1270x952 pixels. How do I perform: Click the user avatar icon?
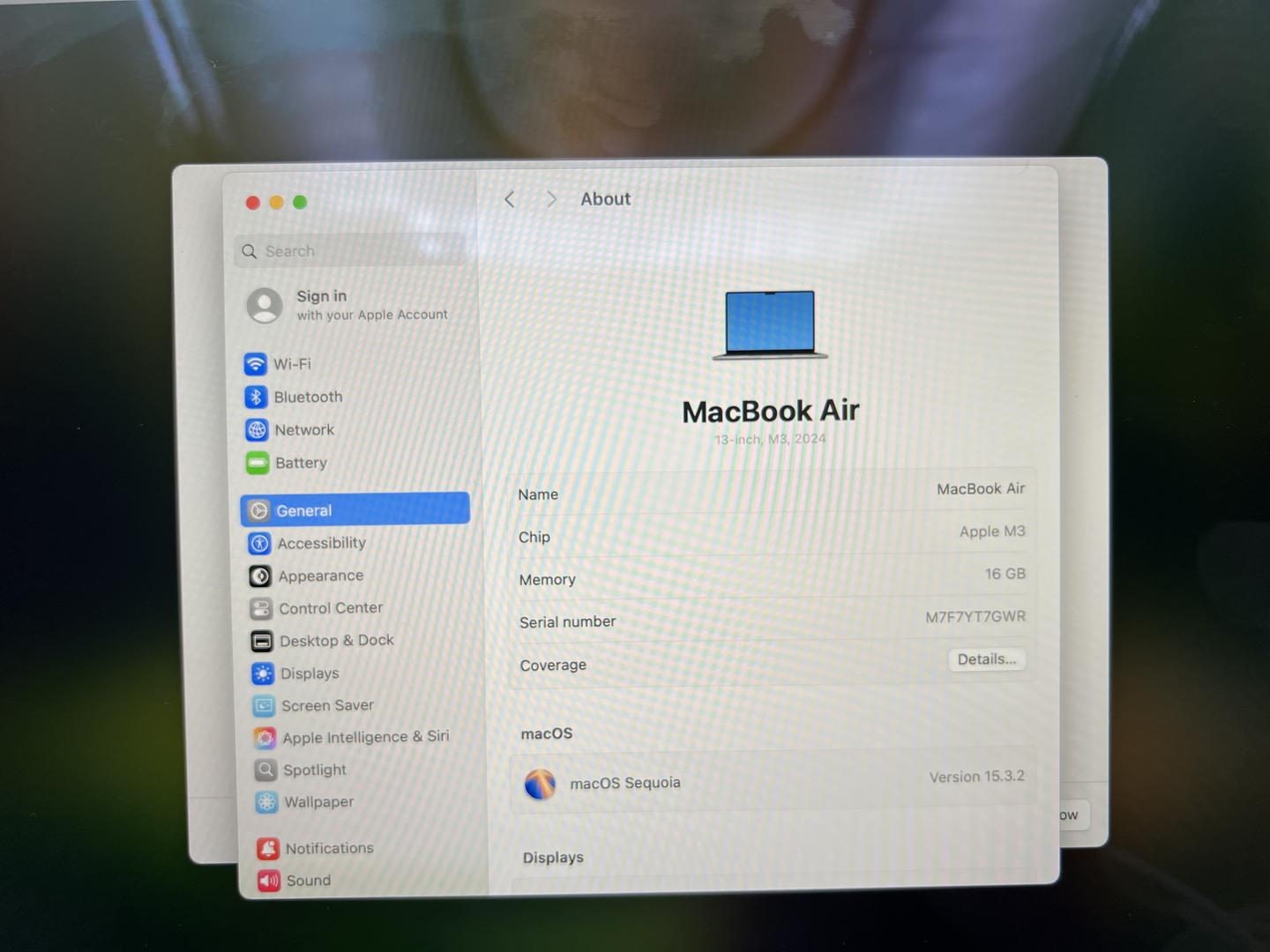(265, 305)
